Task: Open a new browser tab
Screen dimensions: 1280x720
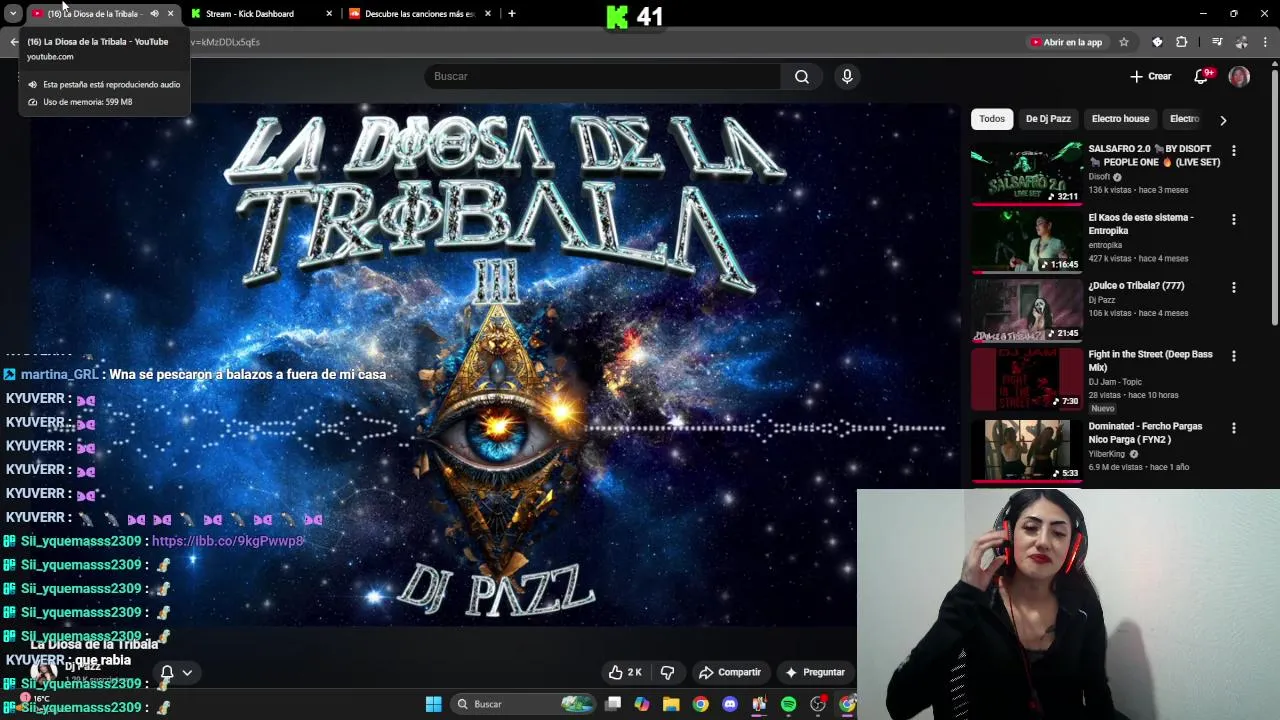Action: click(512, 14)
